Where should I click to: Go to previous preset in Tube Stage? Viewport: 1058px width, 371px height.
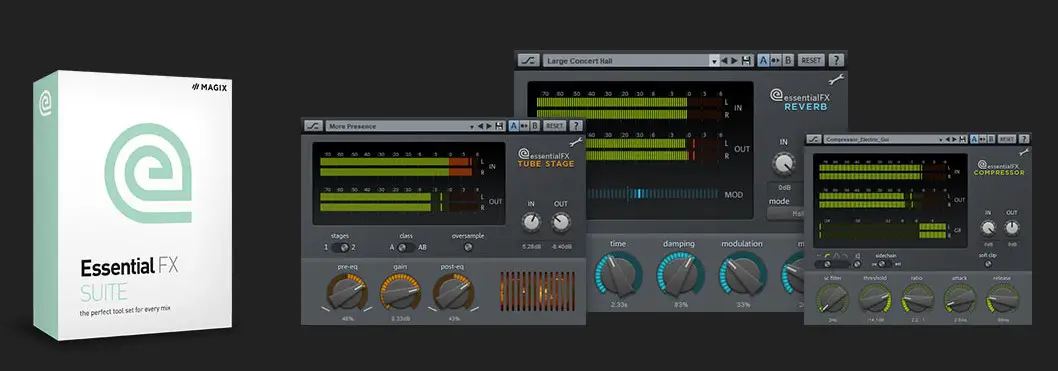tap(480, 125)
